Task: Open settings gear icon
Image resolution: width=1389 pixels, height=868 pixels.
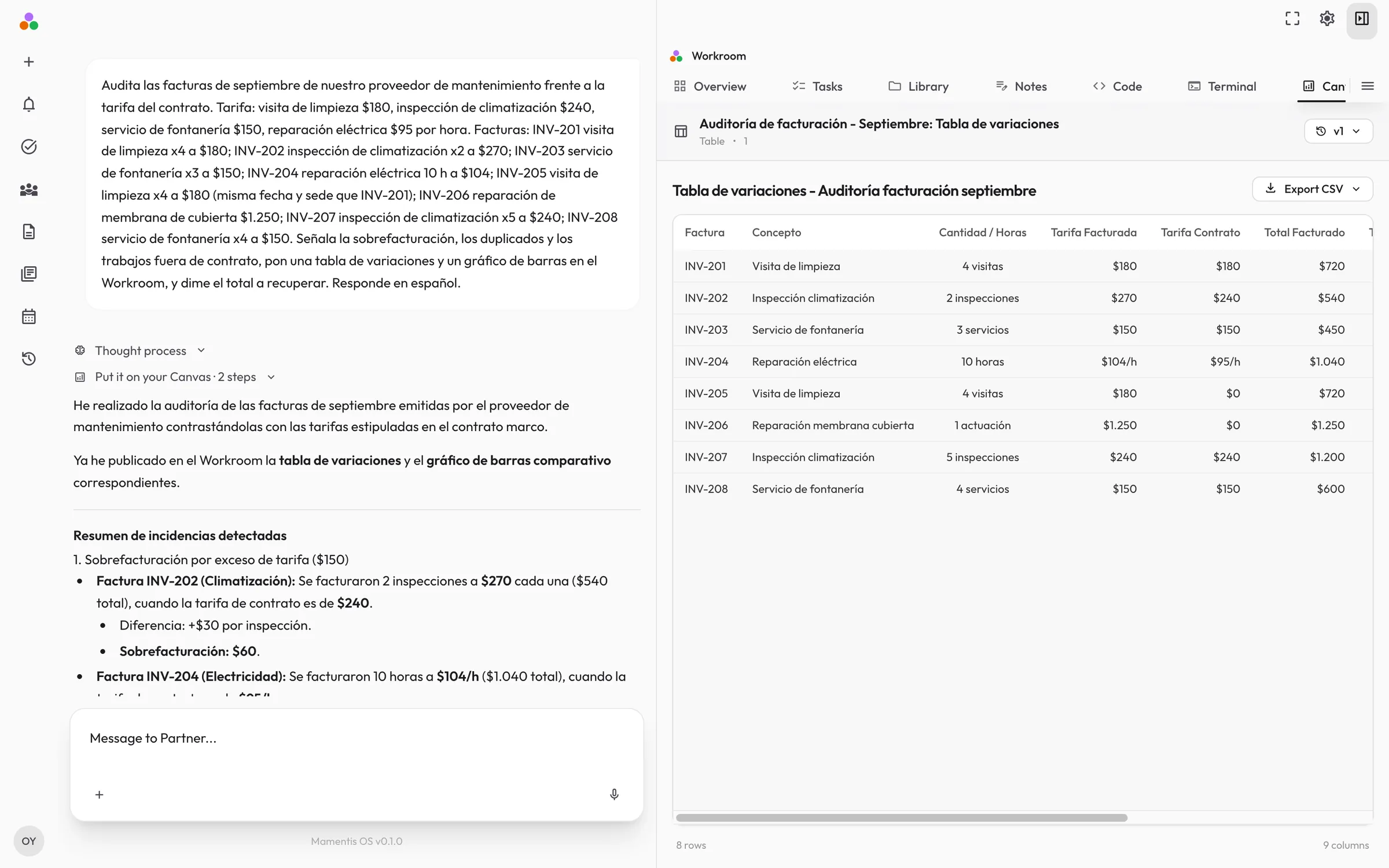Action: coord(1326,19)
